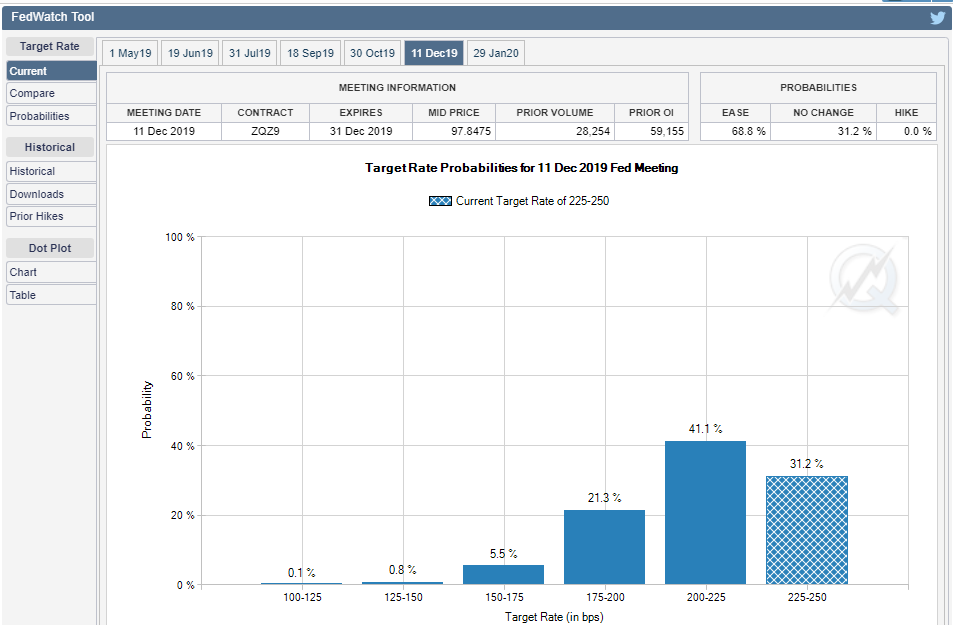Open the Historical data link
Screen dimensions: 953x625
[51, 171]
